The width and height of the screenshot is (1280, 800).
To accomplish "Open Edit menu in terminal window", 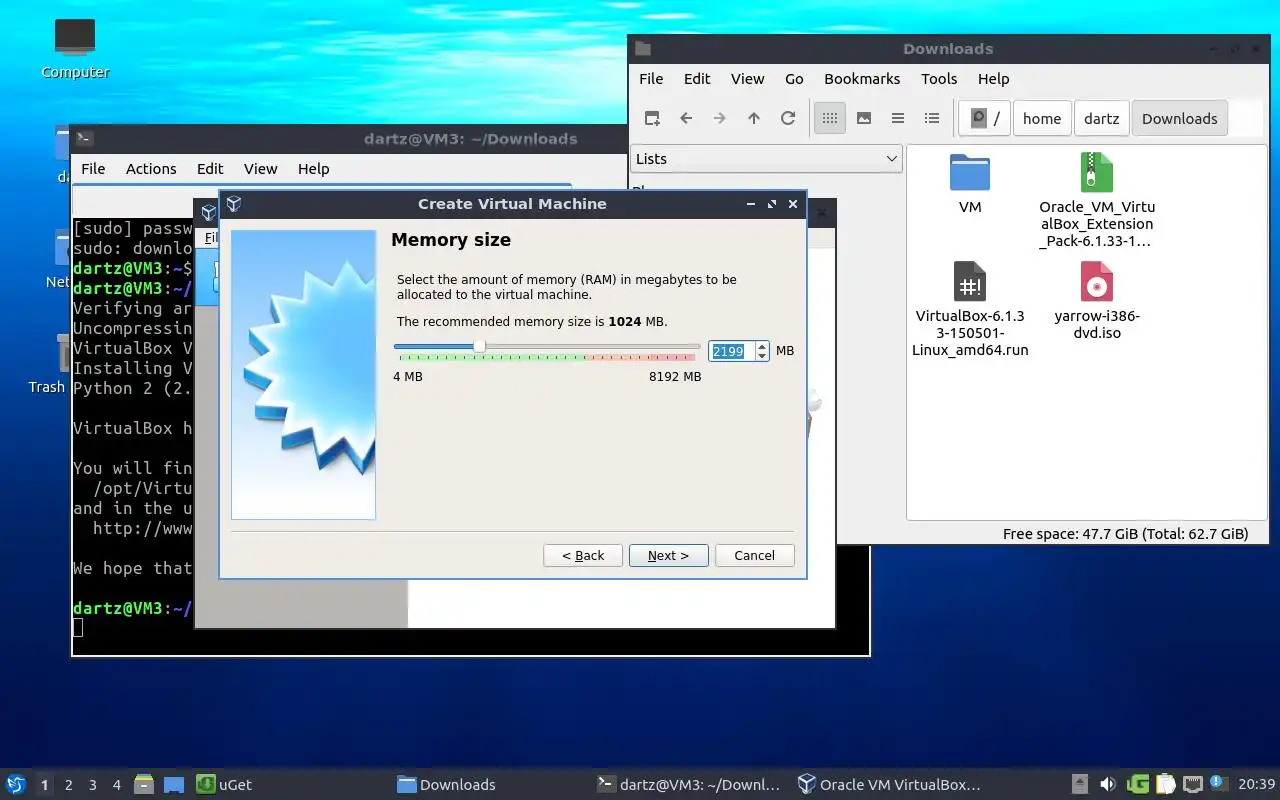I will (210, 168).
